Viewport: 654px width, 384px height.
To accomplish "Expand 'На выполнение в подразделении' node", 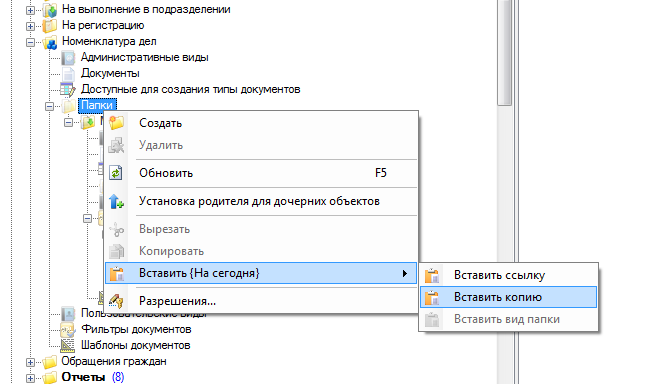I will (x=30, y=10).
